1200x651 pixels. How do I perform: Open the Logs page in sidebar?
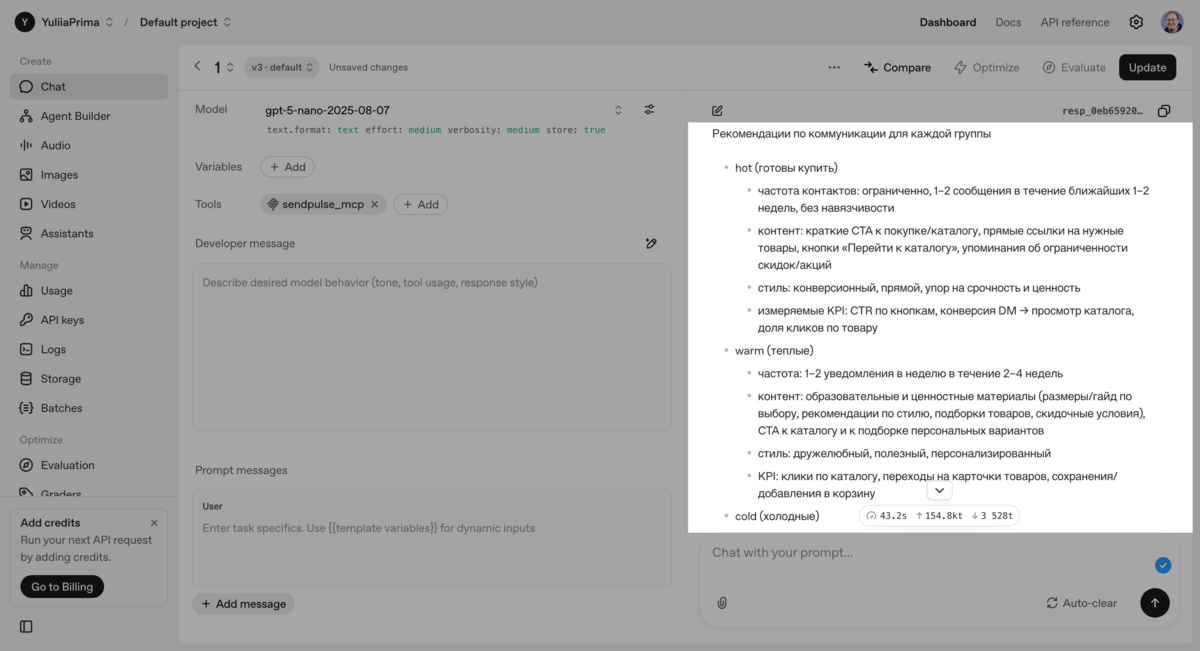tap(53, 349)
